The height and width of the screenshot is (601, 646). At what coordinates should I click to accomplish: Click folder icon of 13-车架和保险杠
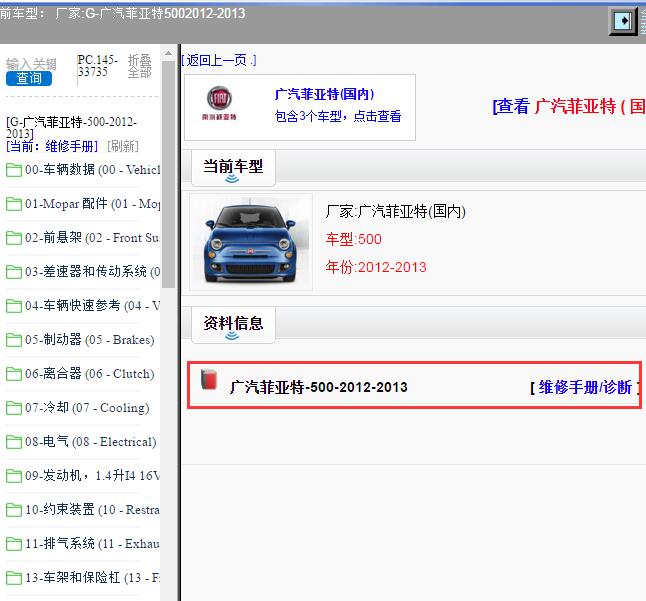(14, 578)
